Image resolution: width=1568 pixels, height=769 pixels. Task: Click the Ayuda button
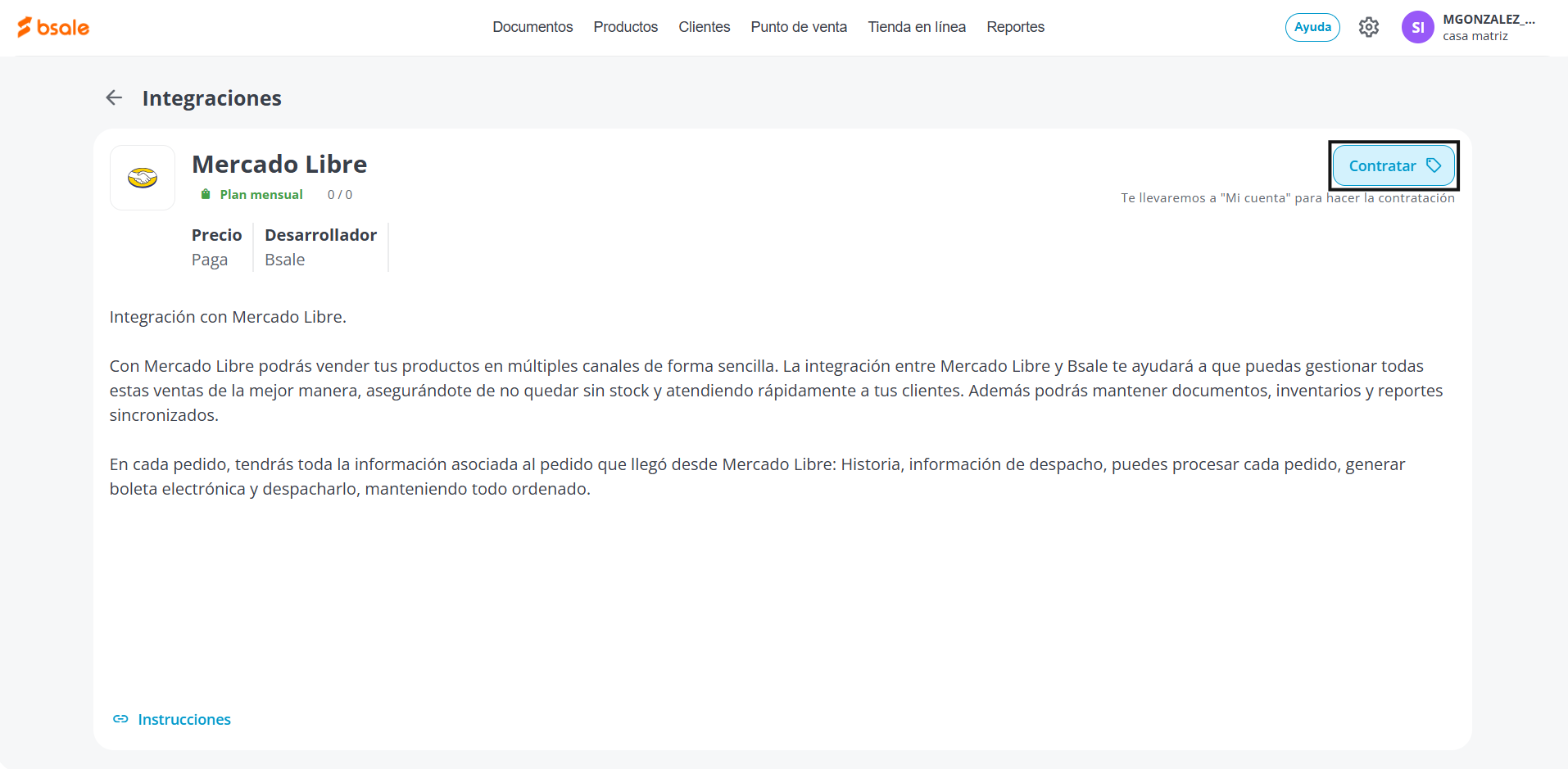(x=1312, y=27)
